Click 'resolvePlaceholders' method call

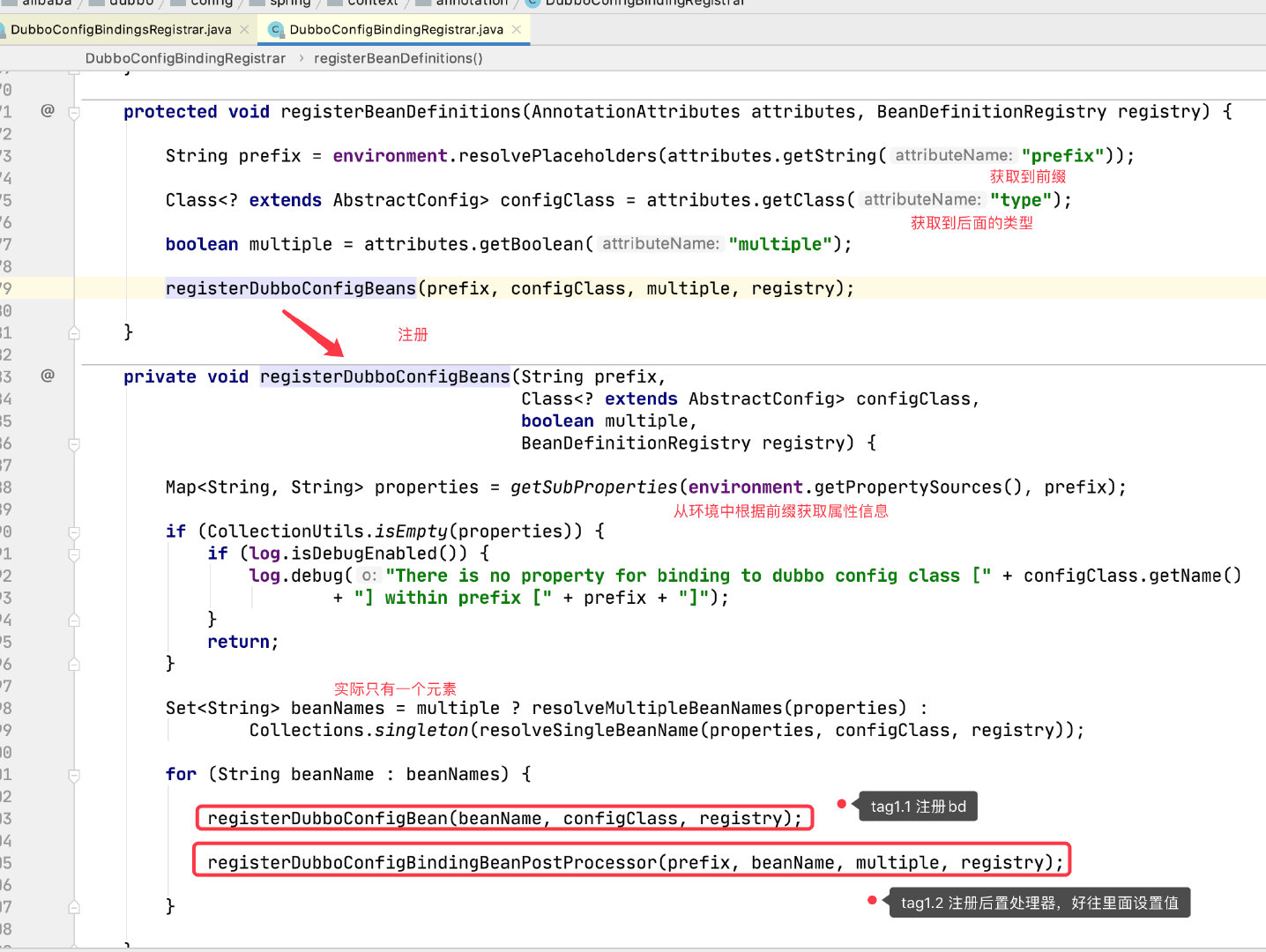pos(557,156)
